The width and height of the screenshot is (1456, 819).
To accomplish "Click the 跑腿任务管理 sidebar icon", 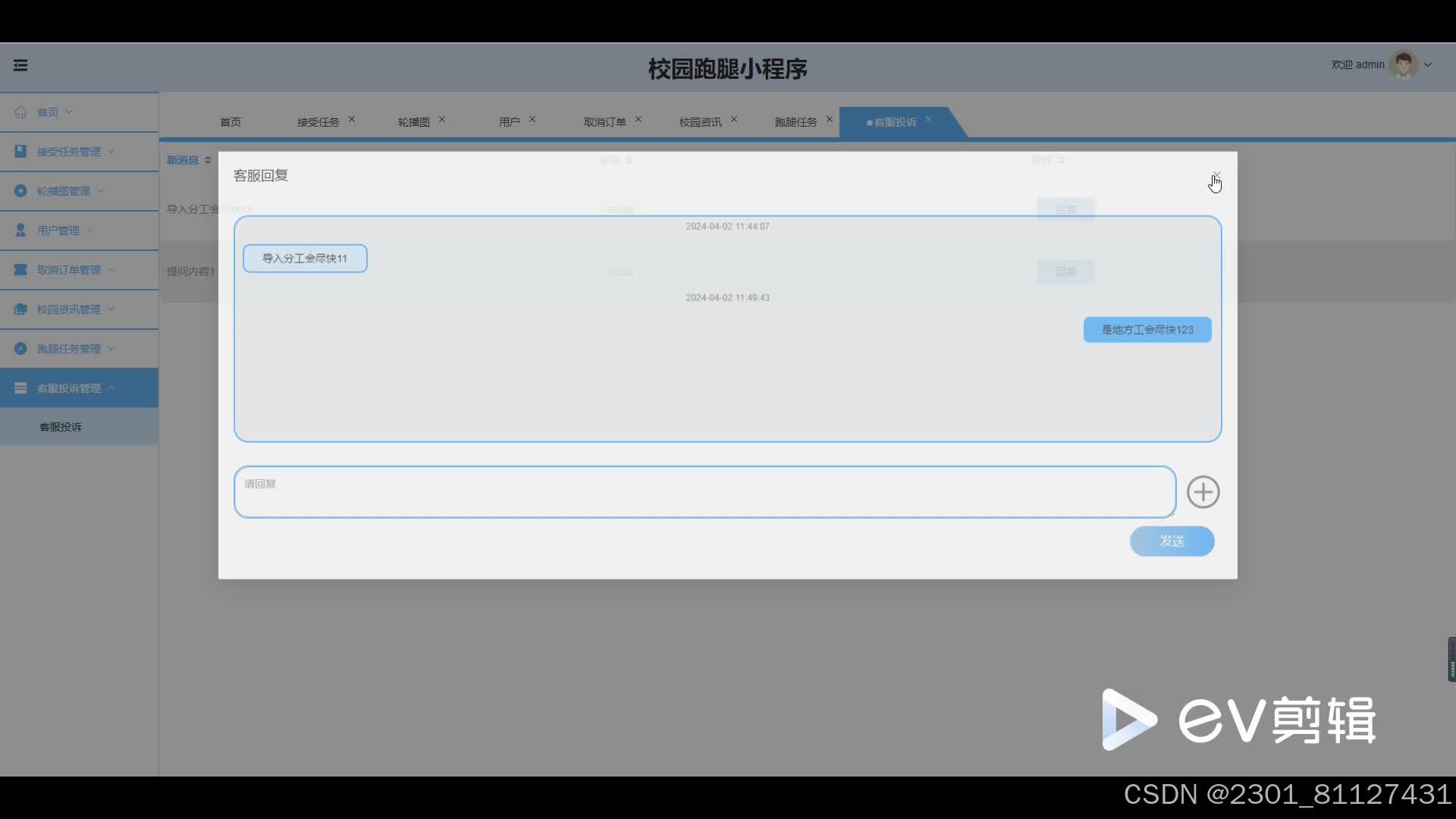I will 20,349.
